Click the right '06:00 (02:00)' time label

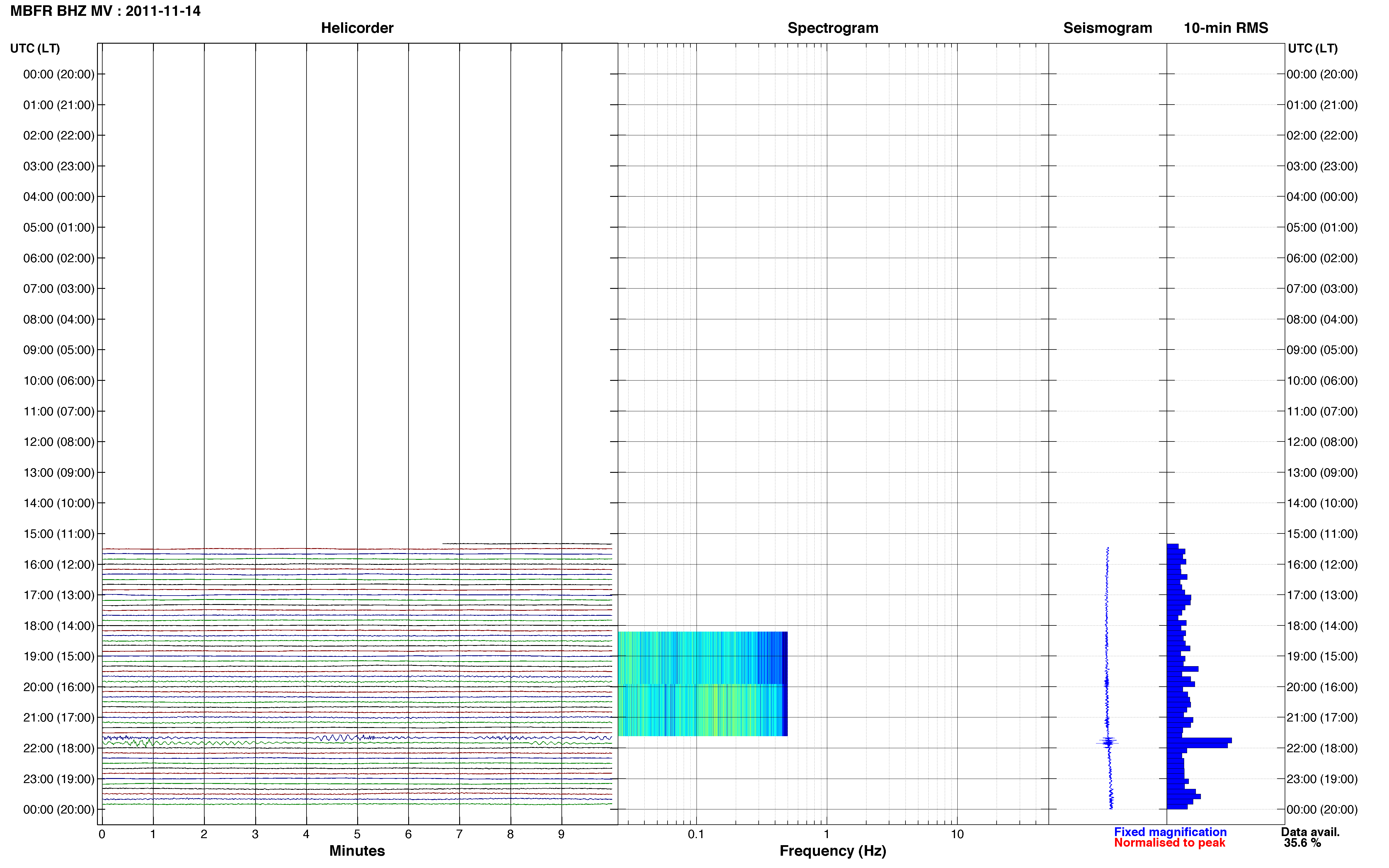tap(1322, 258)
